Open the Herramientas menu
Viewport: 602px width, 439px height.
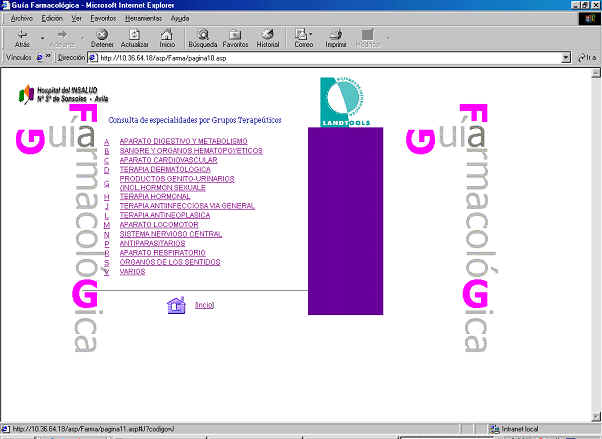(144, 18)
